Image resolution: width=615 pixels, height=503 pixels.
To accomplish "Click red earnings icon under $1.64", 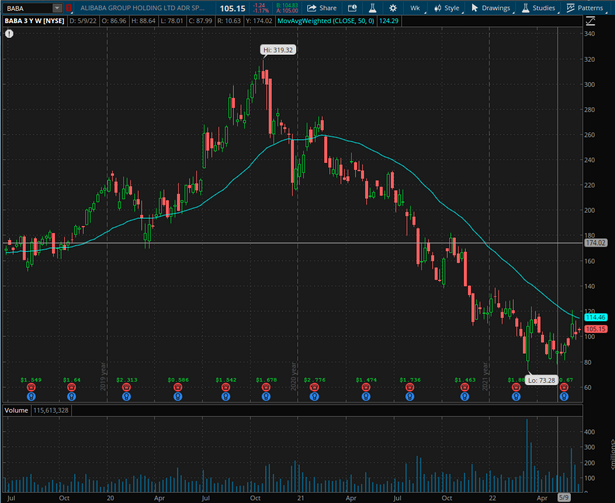I will click(71, 388).
